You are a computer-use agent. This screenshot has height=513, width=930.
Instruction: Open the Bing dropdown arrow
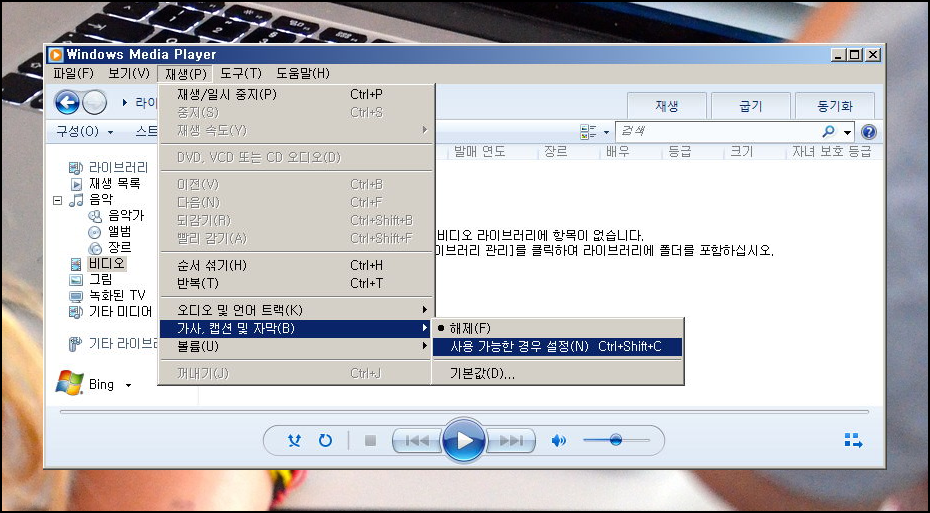(128, 385)
